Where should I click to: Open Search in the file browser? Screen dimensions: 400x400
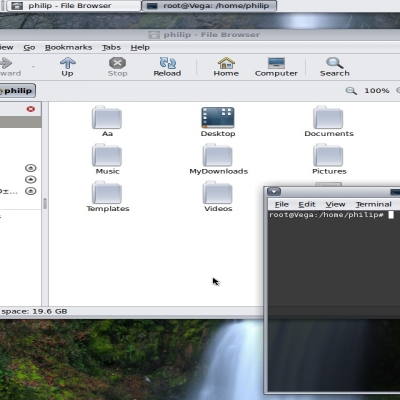[x=335, y=67]
